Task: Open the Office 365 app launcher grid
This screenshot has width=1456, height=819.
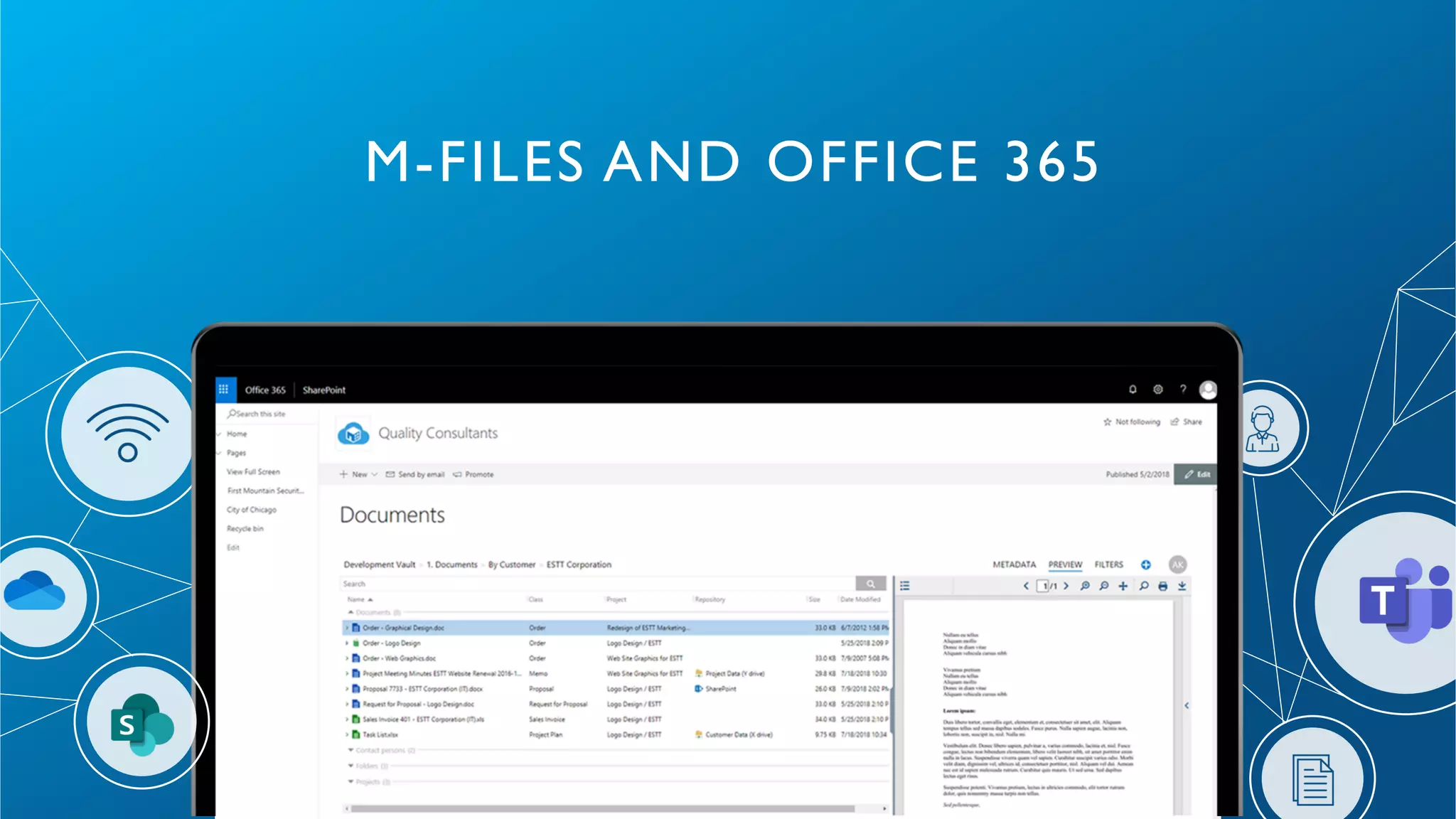Action: (224, 390)
